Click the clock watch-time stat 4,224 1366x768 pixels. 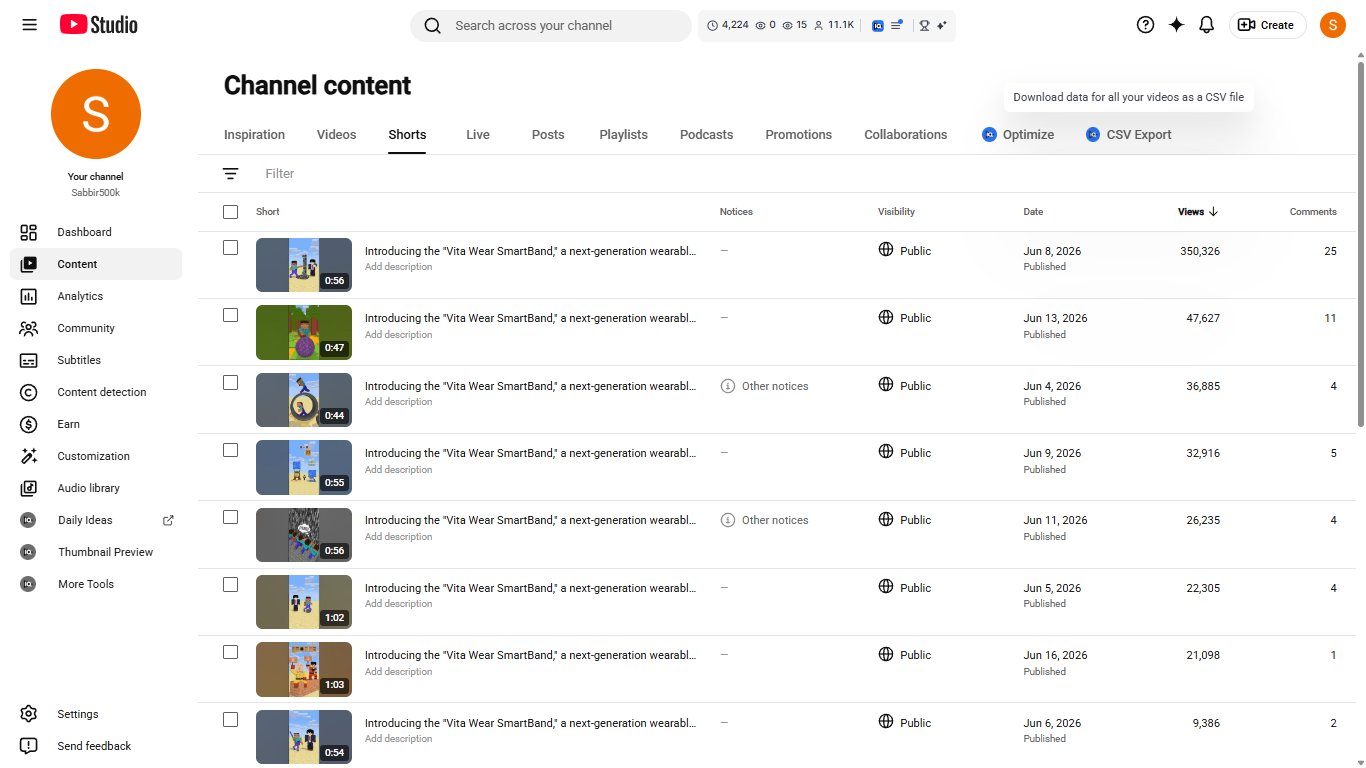click(727, 25)
